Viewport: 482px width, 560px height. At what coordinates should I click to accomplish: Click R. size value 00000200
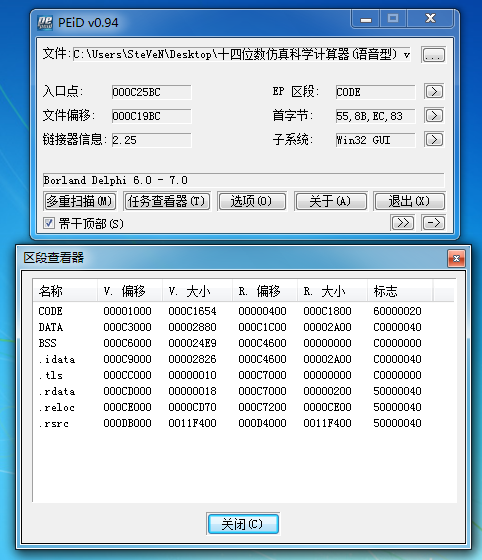coord(327,391)
